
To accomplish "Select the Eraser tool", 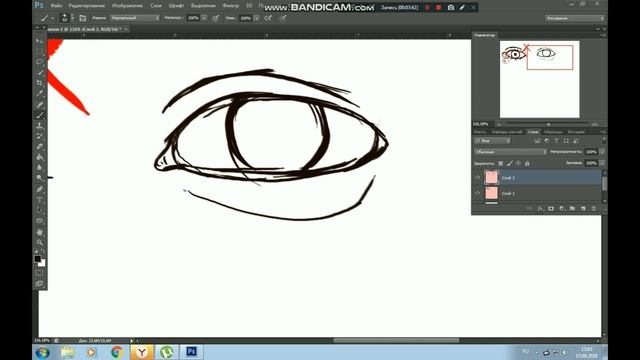I will tap(40, 147).
